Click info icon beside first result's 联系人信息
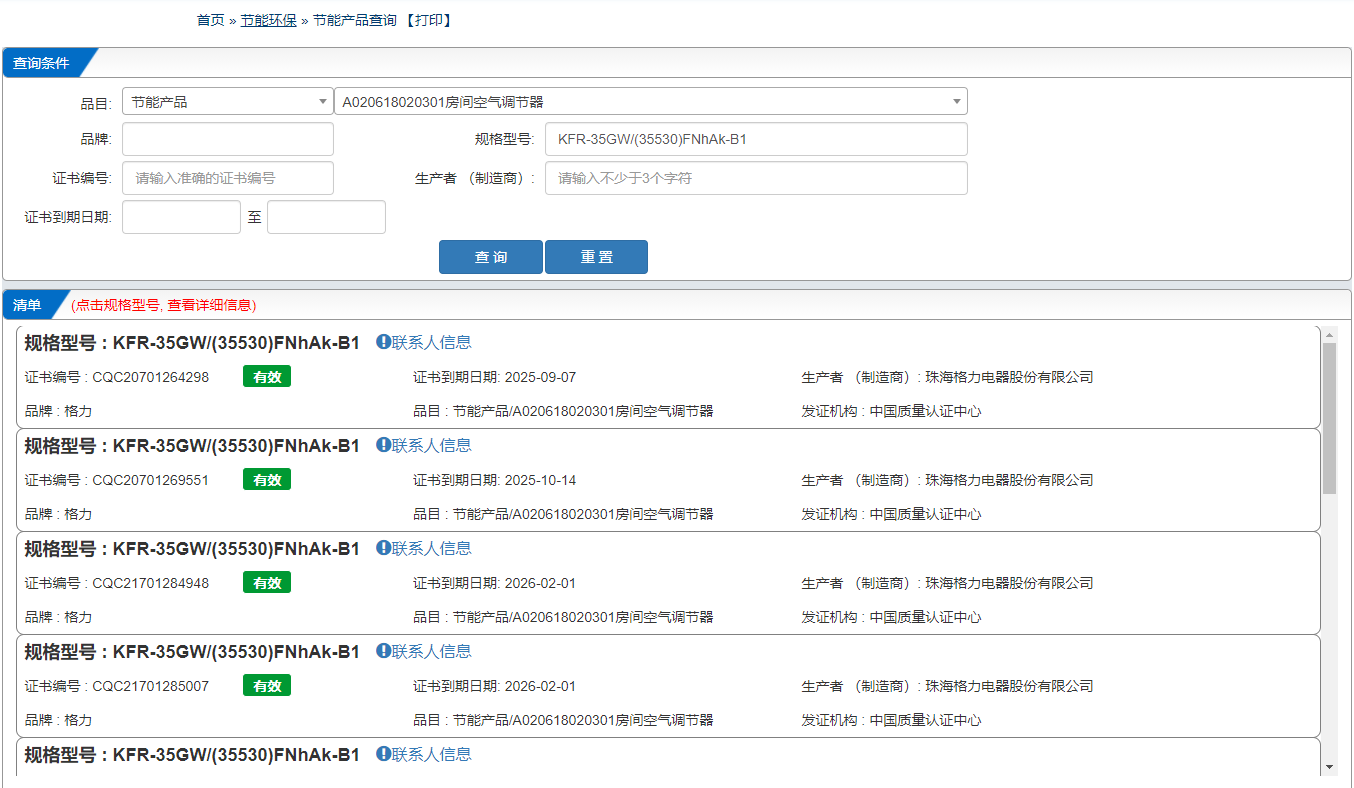Viewport: 1354px width, 788px height. coord(383,342)
